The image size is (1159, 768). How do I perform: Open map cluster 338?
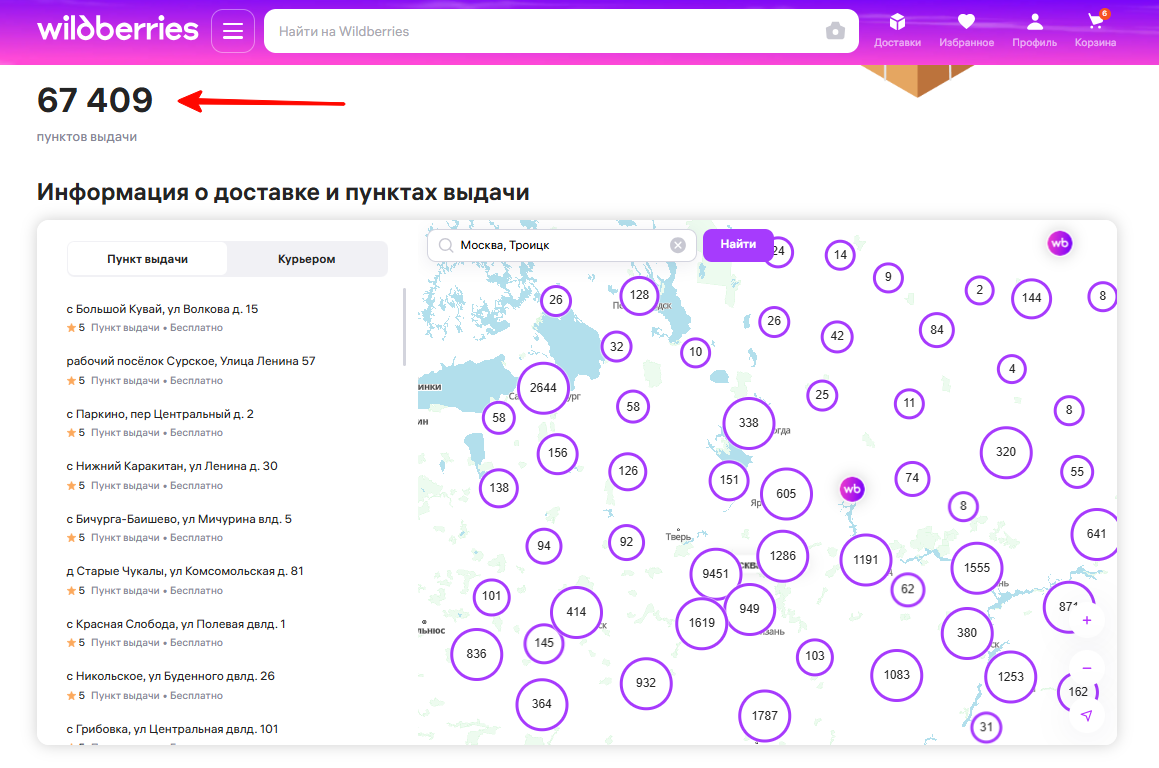[749, 423]
